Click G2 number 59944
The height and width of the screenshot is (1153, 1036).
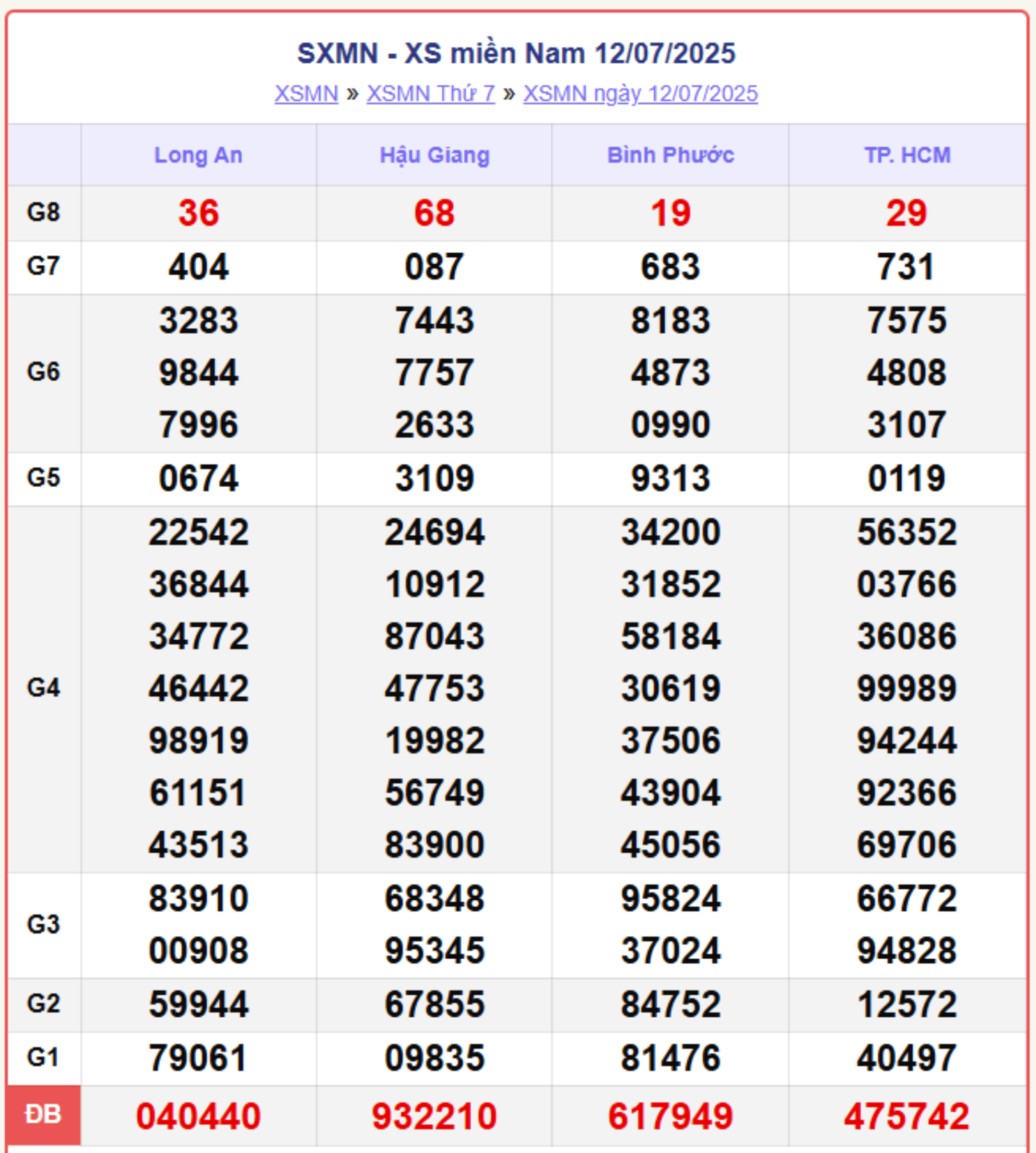(198, 1004)
